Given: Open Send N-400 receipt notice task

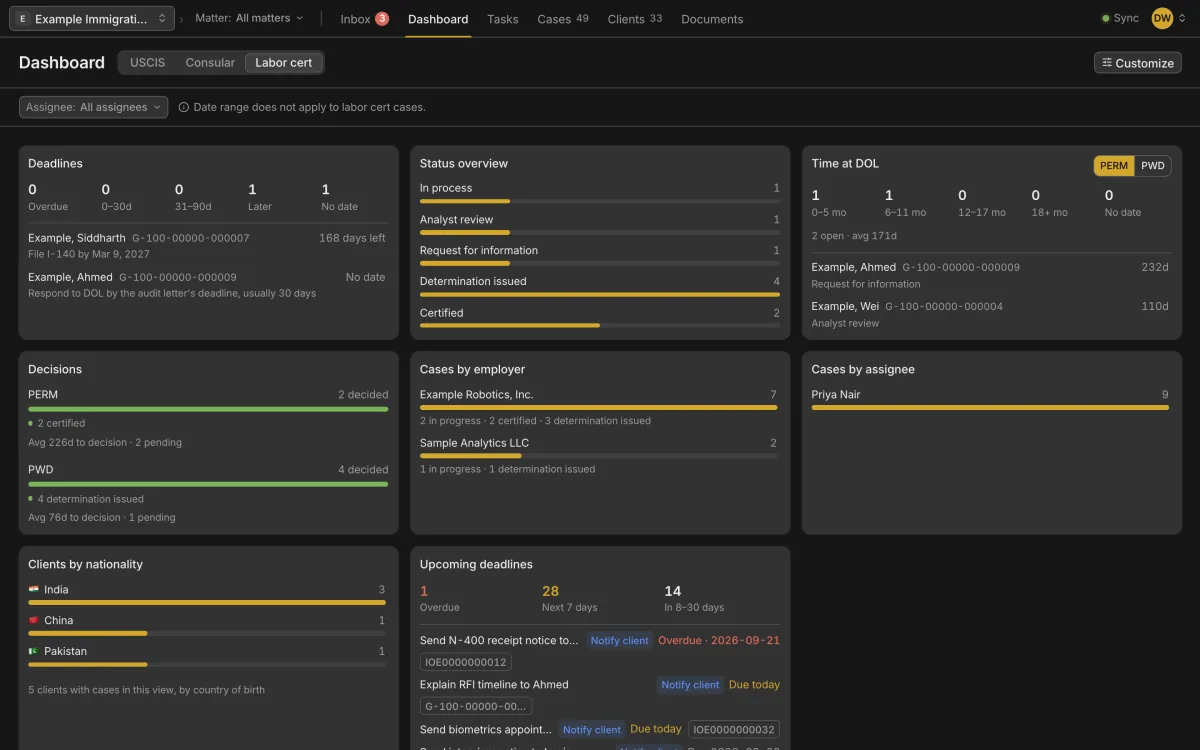Looking at the screenshot, I should (x=499, y=641).
